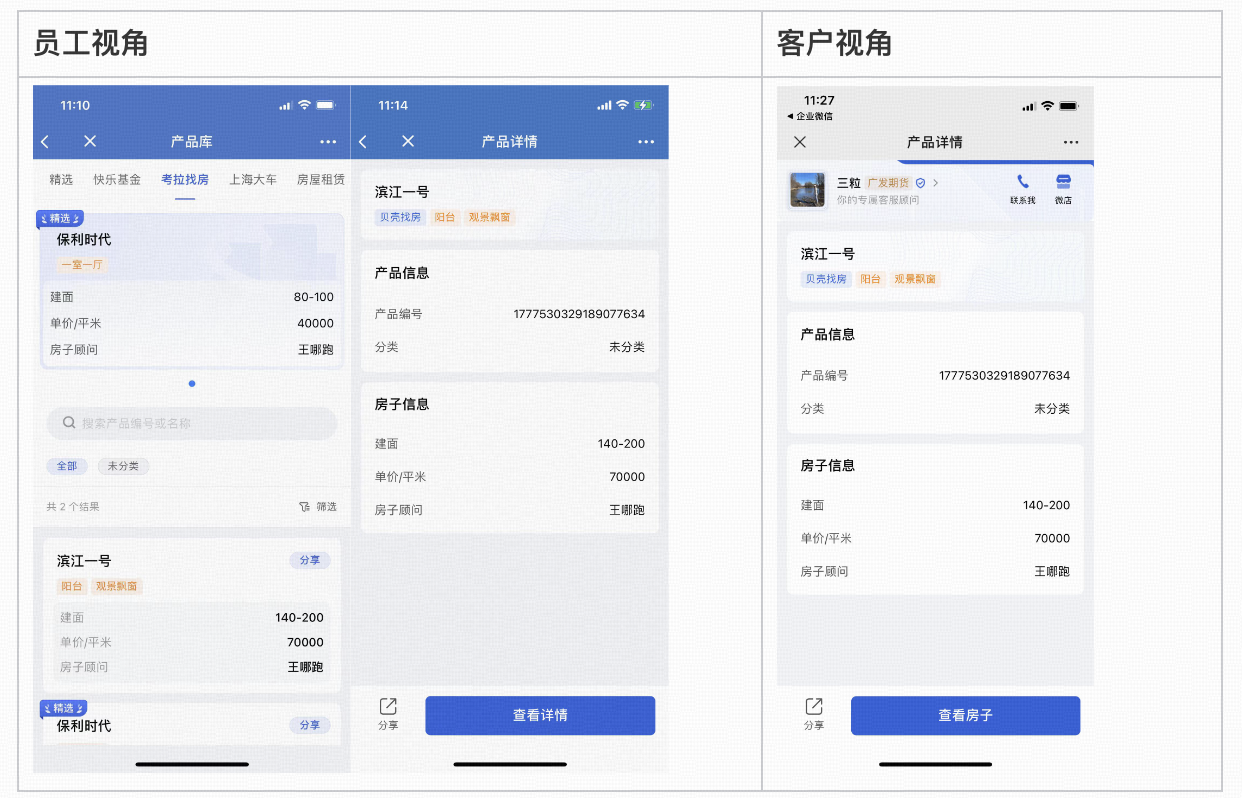Click the 筛选 filter icon
This screenshot has height=798, width=1242.
tap(305, 507)
